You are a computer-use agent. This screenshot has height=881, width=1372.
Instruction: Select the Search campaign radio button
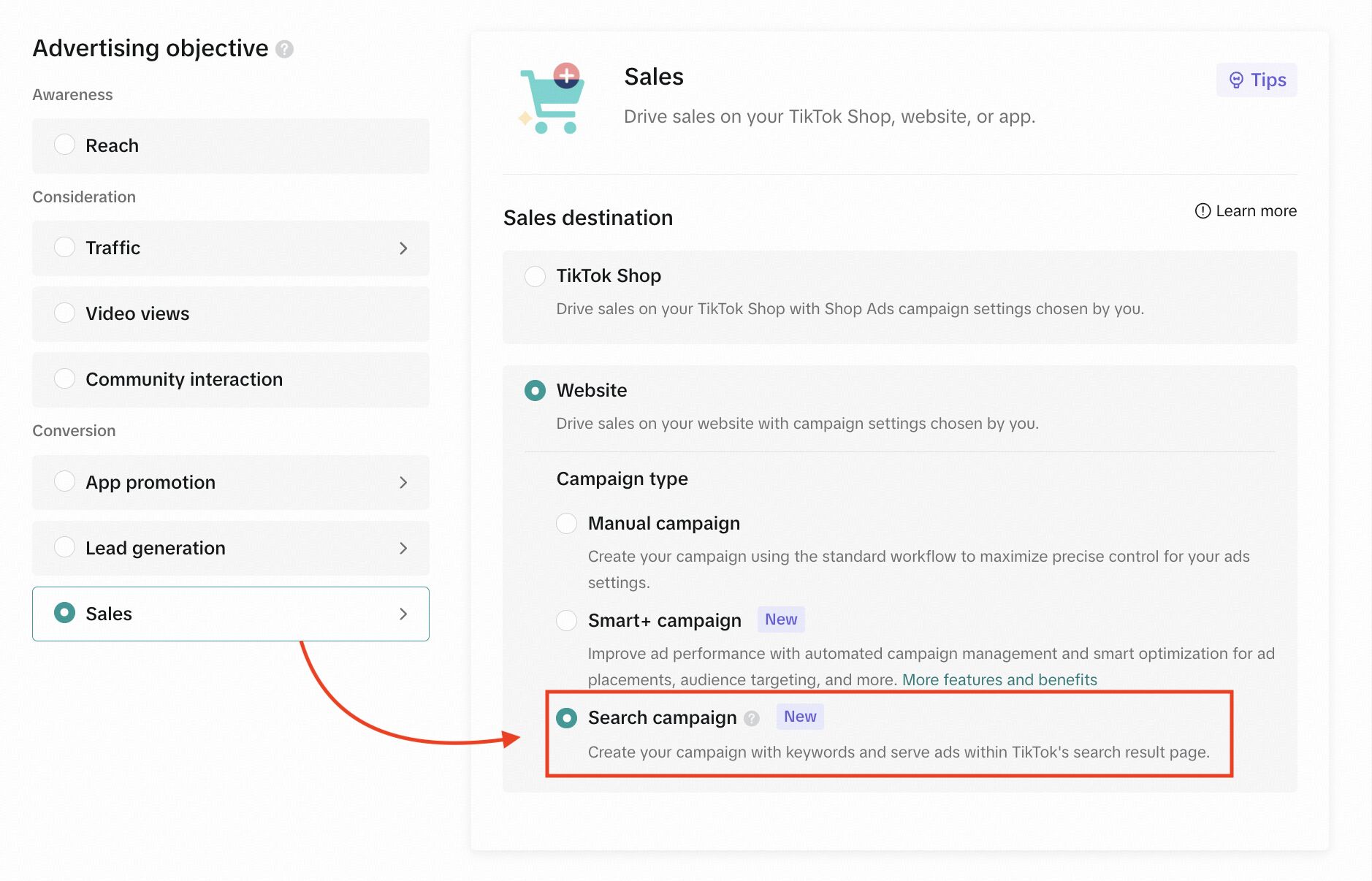coord(566,718)
